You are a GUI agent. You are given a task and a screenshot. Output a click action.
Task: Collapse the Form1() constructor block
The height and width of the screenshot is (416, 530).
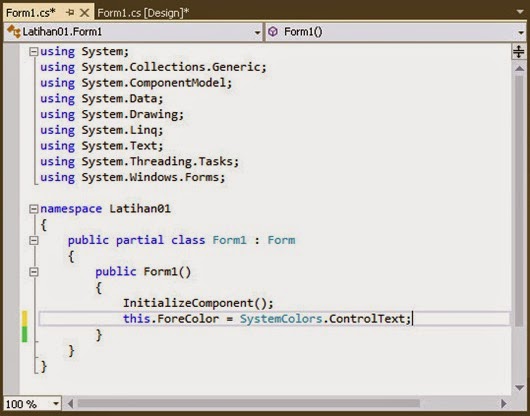(x=33, y=272)
